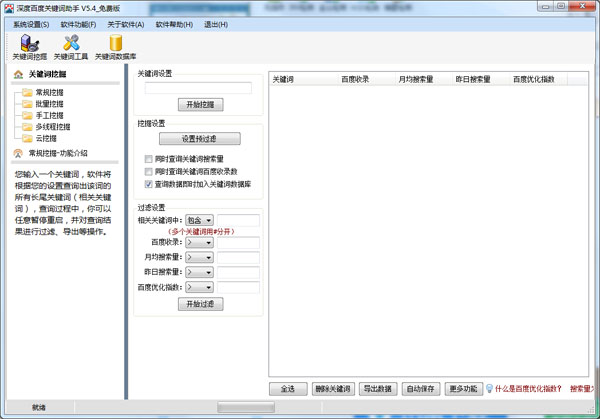Click the 就绪 status bar text

pyautogui.click(x=39, y=408)
